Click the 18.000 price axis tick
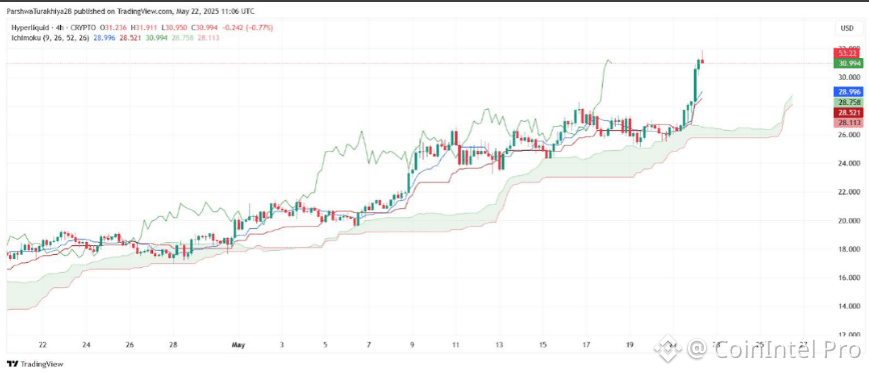Viewport: 869px width, 374px height. [x=848, y=249]
